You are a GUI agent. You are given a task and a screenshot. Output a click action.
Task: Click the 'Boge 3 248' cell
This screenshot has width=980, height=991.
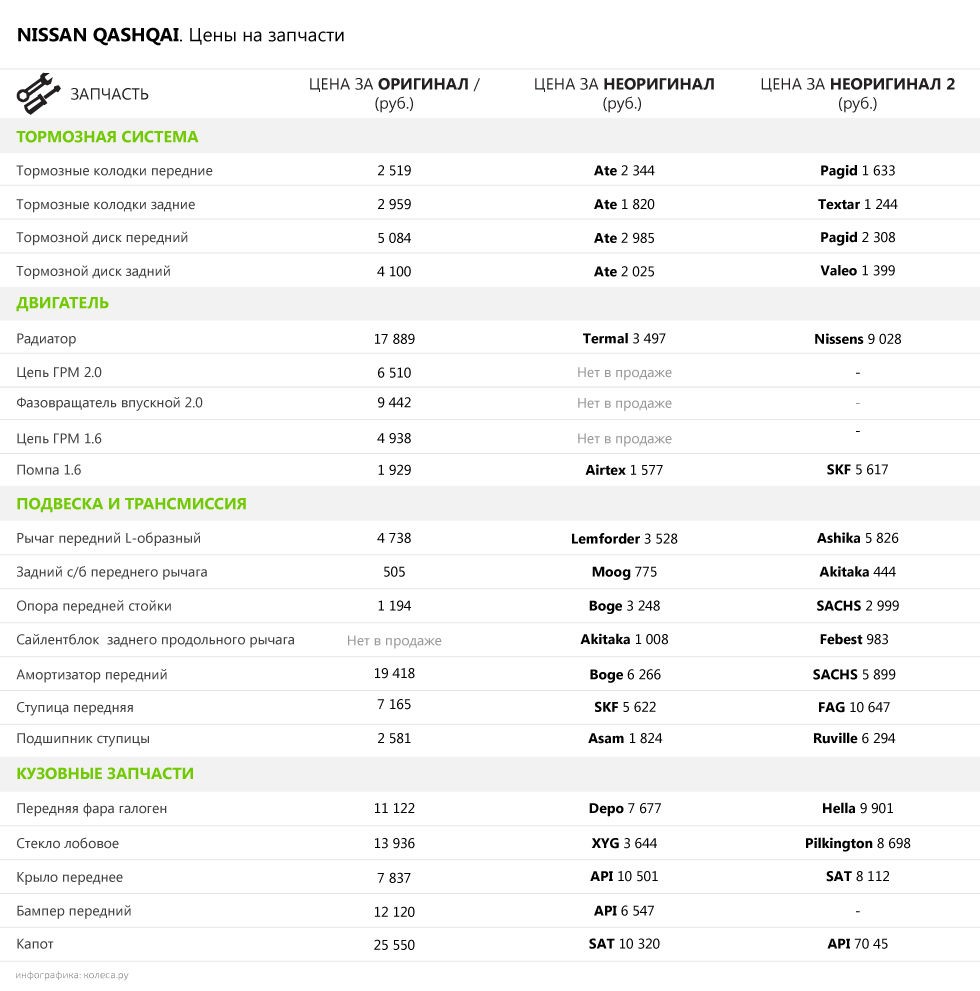(624, 606)
